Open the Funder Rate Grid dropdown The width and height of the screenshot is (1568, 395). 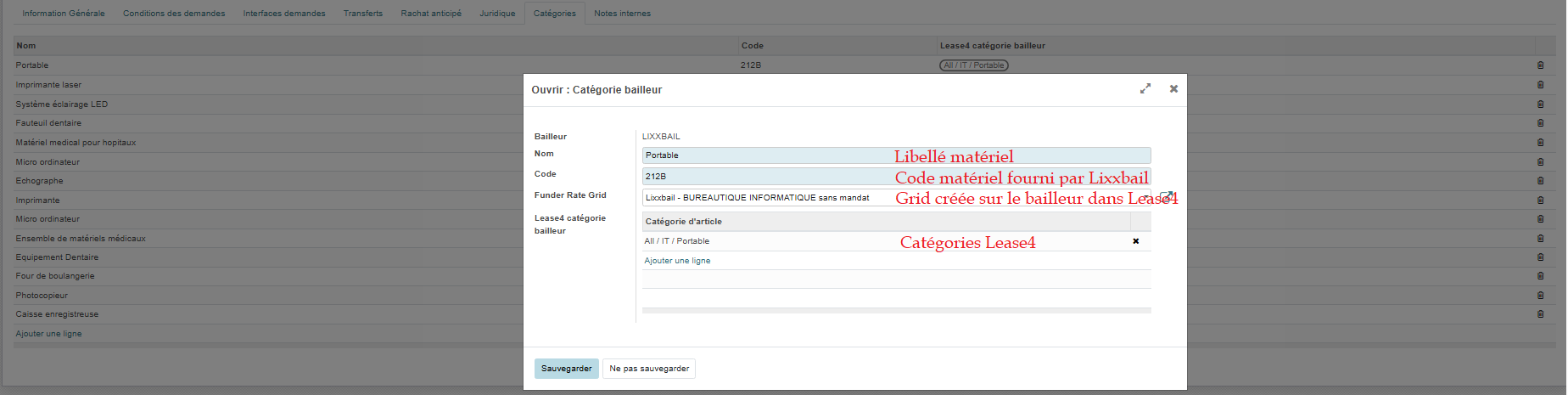[1145, 197]
